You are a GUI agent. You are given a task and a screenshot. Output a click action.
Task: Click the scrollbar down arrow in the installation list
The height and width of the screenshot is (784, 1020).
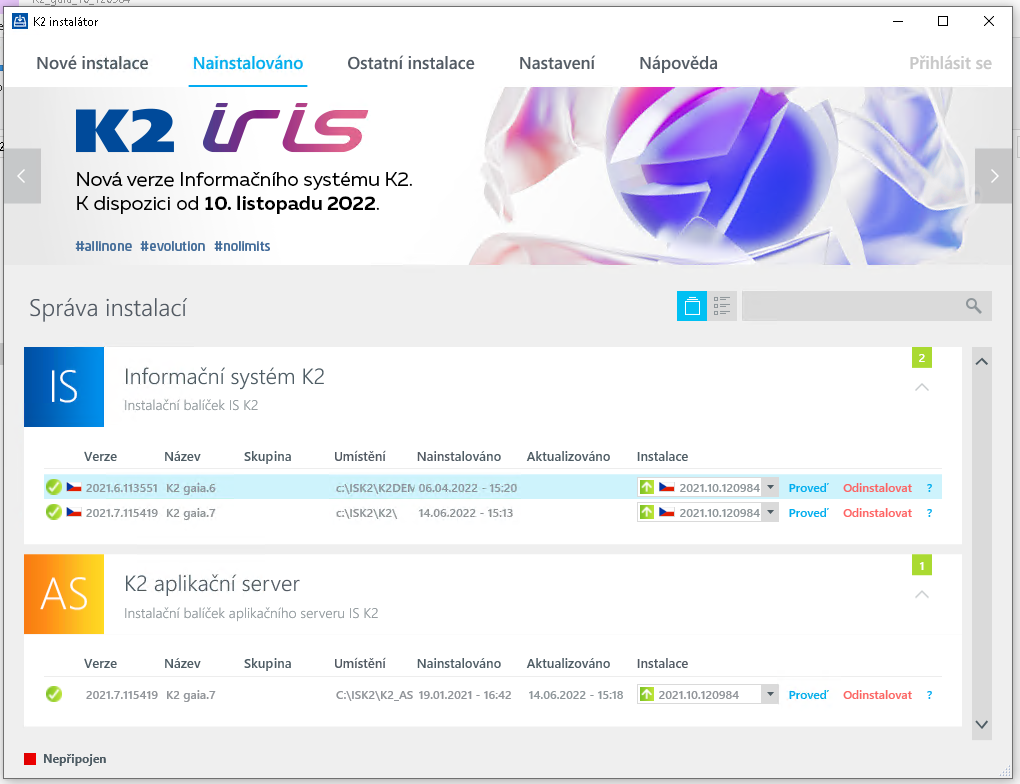tap(981, 724)
